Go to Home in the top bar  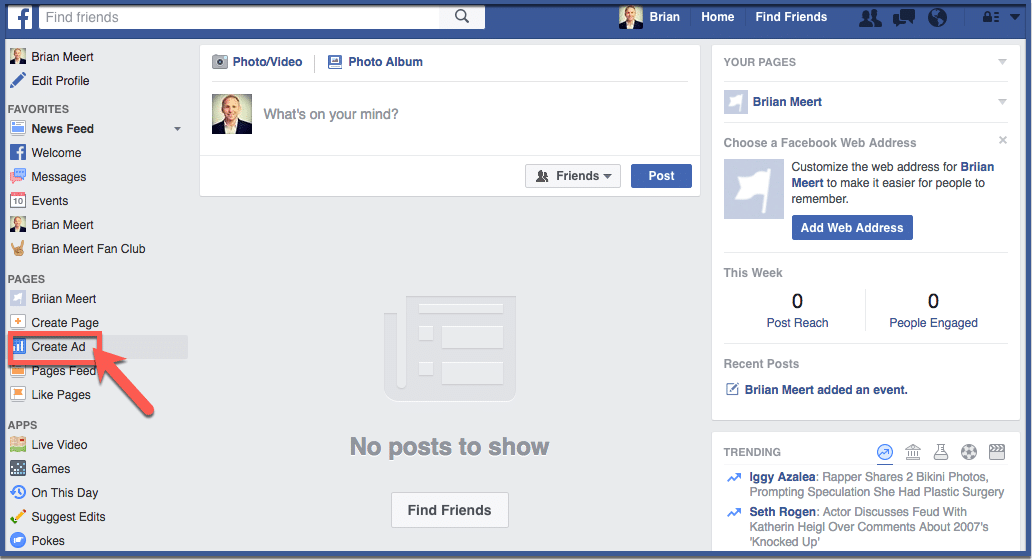click(717, 17)
